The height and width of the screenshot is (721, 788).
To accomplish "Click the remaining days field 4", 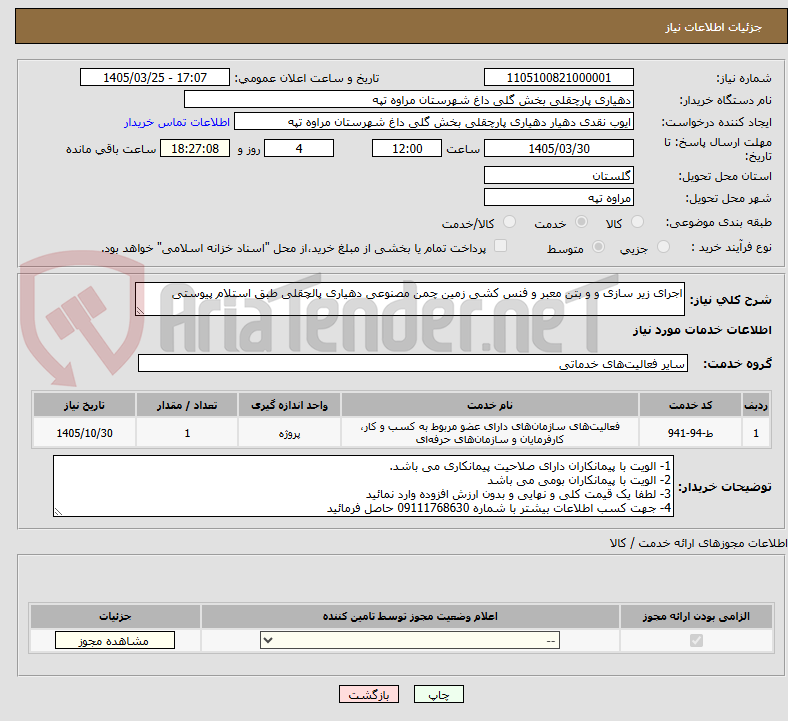I will click(x=299, y=149).
